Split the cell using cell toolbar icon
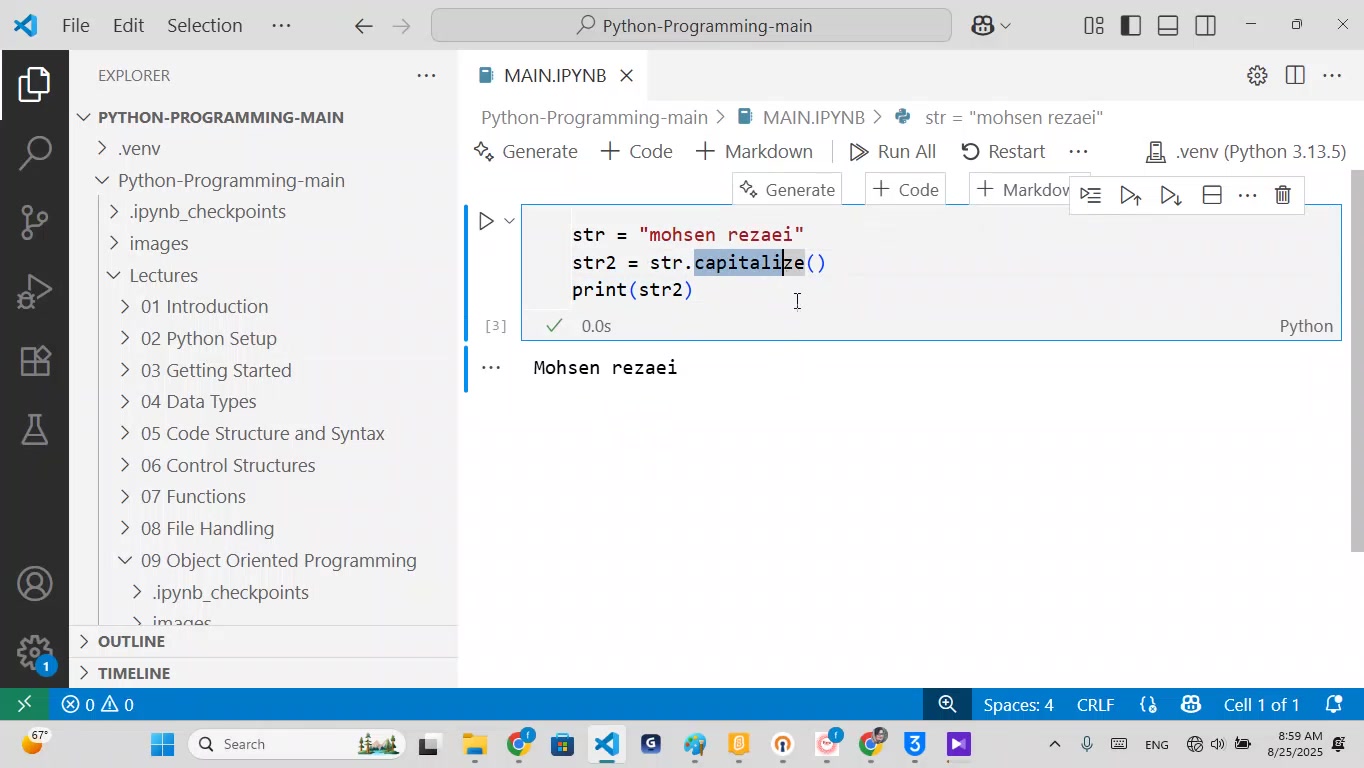The image size is (1364, 768). point(1211,195)
